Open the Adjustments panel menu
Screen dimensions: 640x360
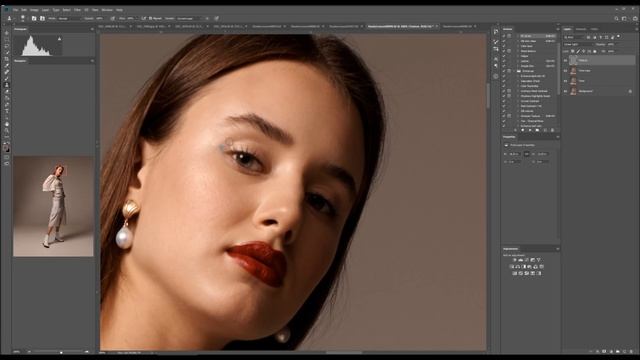pyautogui.click(x=557, y=249)
